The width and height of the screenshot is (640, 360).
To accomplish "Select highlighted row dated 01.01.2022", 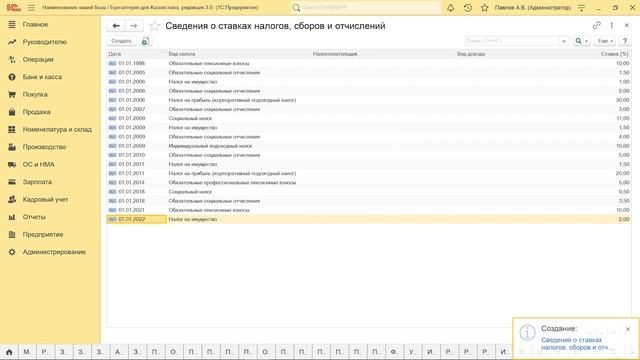I will point(369,219).
